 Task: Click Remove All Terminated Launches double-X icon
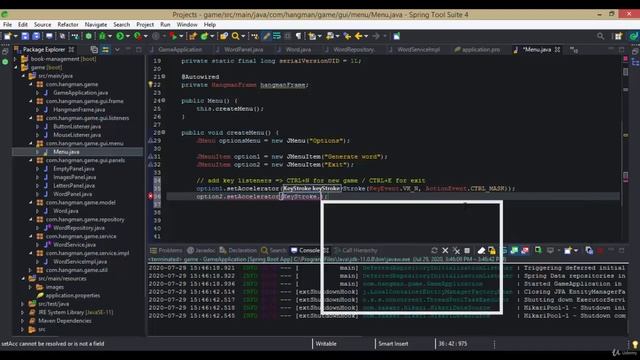(x=456, y=250)
